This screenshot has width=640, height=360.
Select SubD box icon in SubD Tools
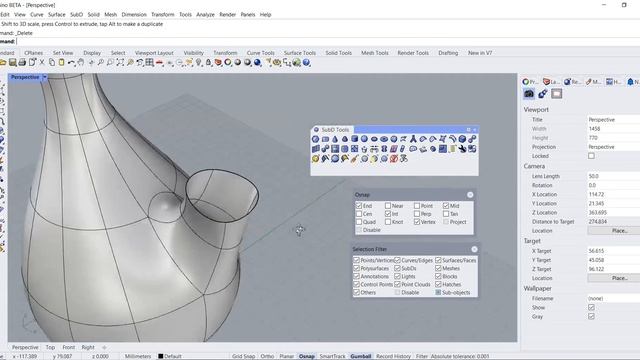point(355,139)
